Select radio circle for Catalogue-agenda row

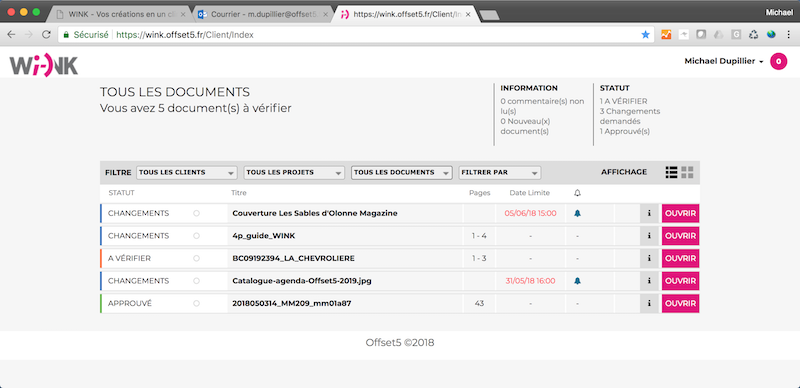(x=196, y=281)
